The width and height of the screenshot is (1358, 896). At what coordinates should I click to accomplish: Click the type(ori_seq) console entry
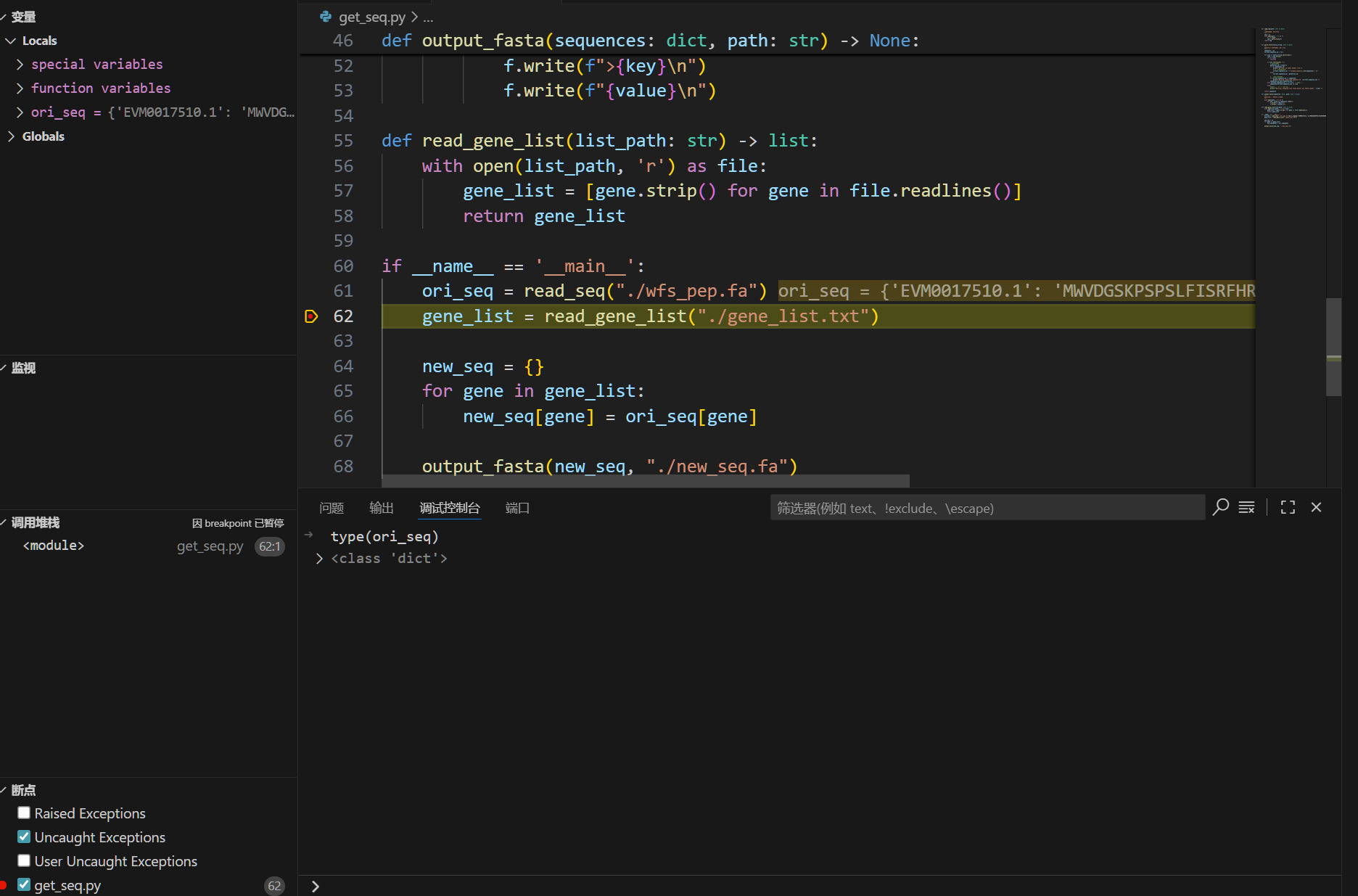384,537
